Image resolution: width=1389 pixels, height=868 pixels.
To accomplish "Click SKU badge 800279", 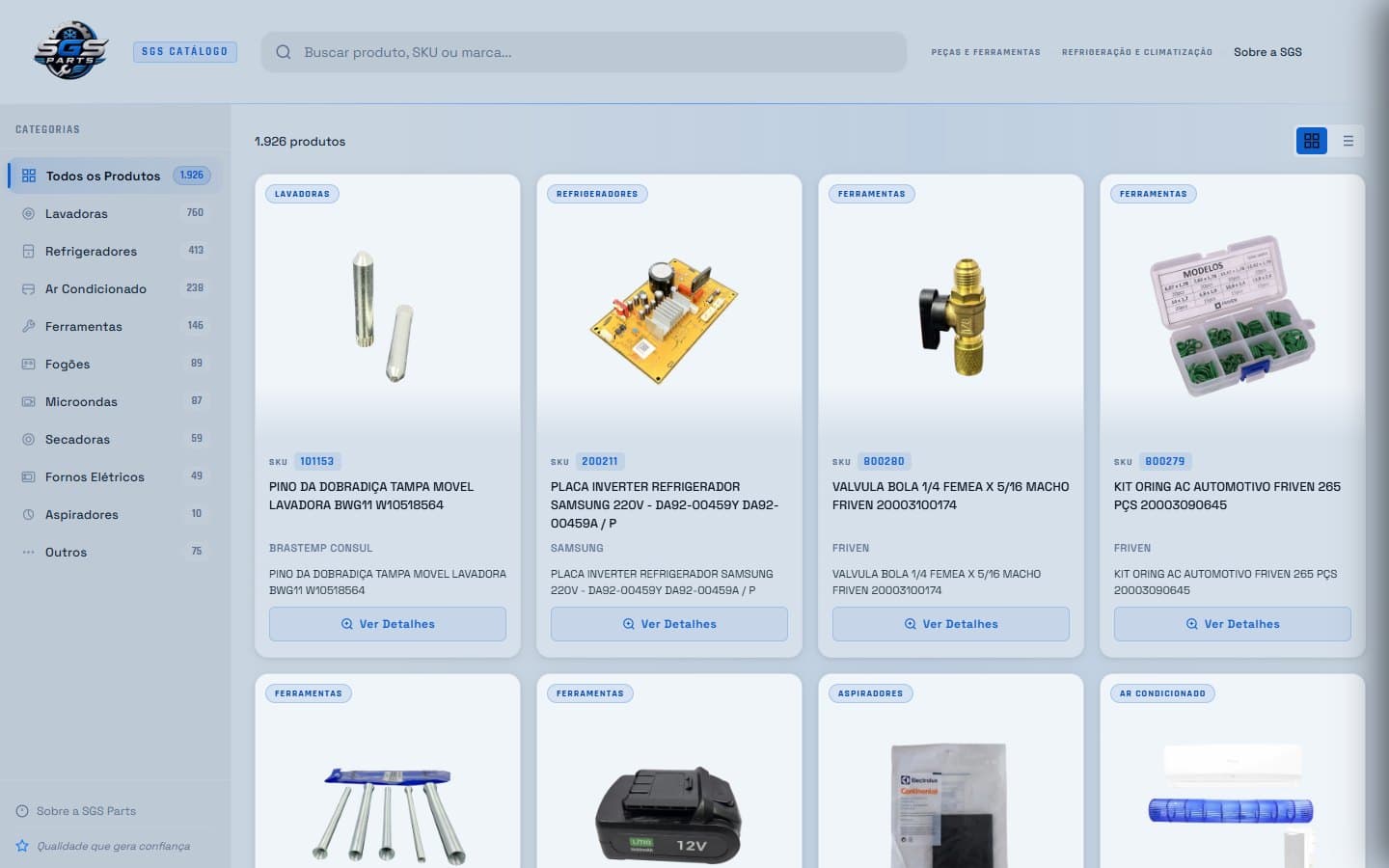I will click(1165, 461).
